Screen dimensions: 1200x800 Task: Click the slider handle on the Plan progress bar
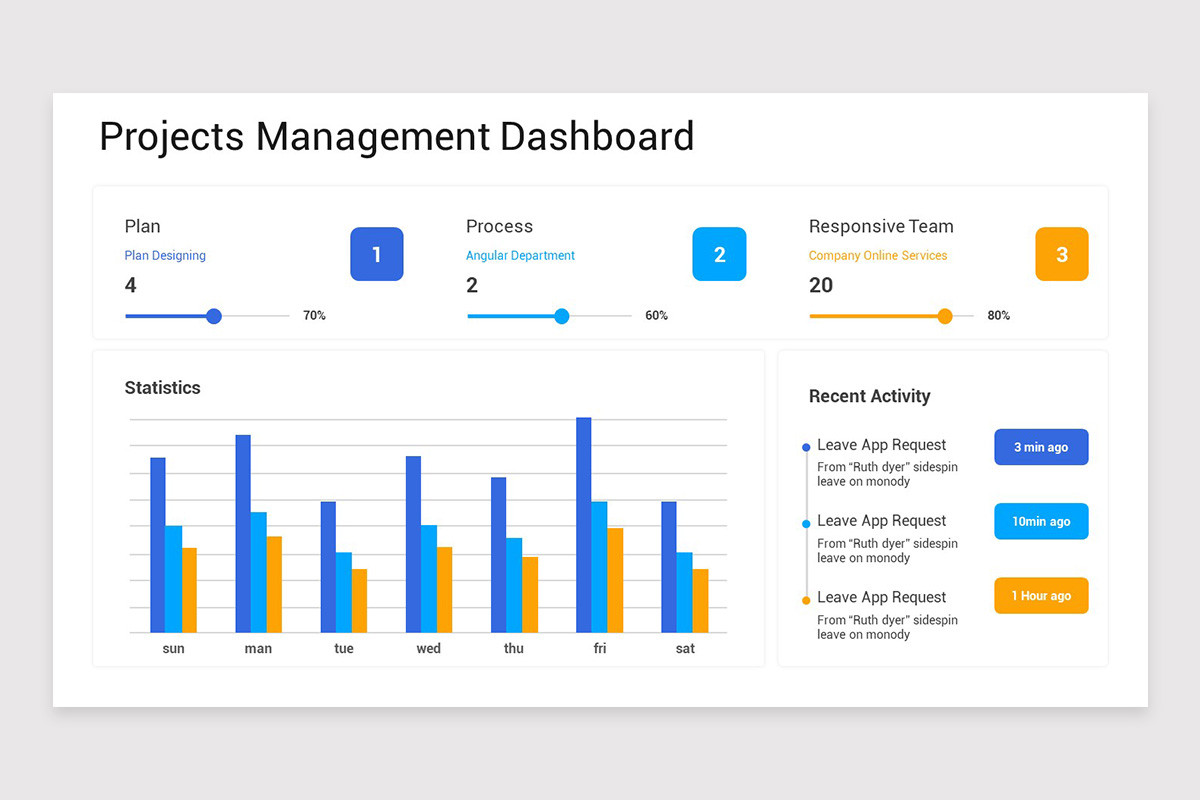[x=214, y=316]
